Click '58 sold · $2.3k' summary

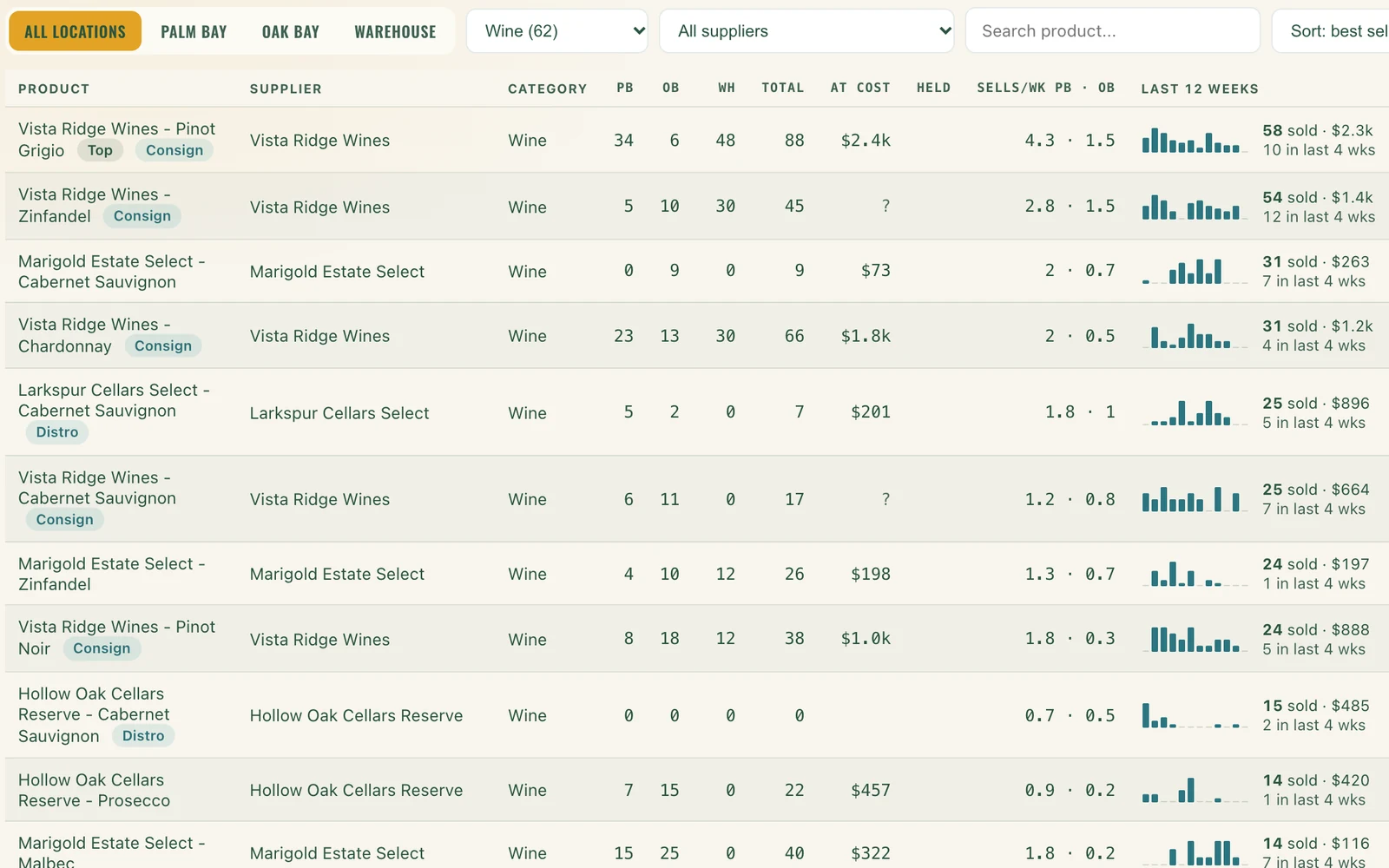tap(1318, 130)
